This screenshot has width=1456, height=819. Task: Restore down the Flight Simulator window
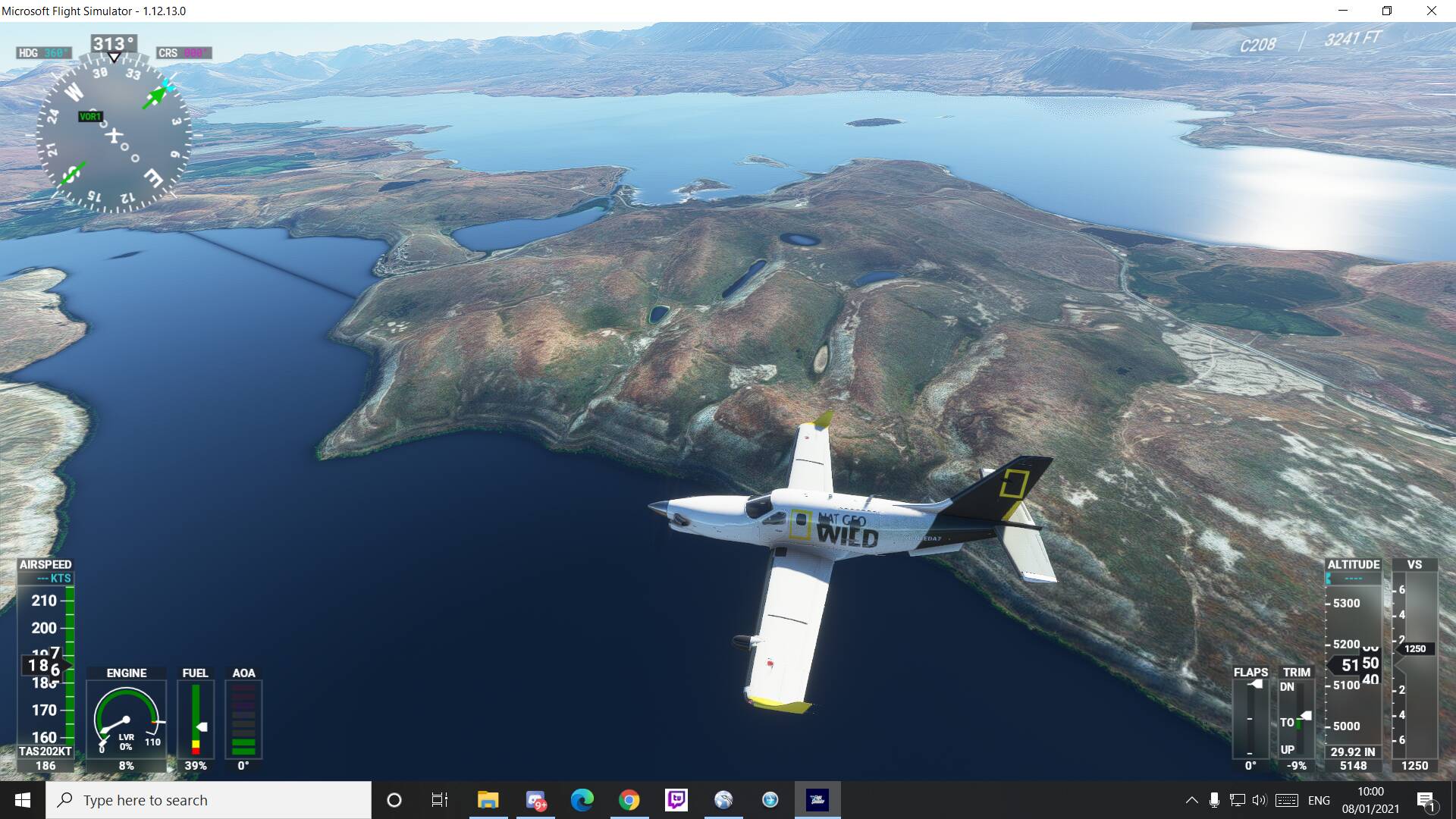tap(1387, 11)
